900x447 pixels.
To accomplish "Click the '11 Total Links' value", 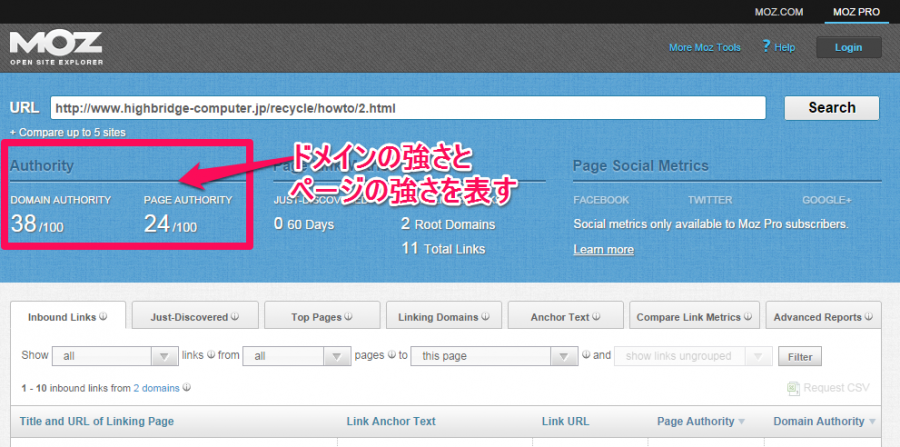I will (x=444, y=249).
